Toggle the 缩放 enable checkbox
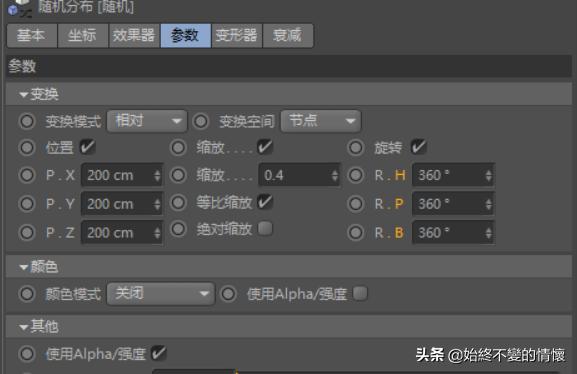 pyautogui.click(x=265, y=147)
